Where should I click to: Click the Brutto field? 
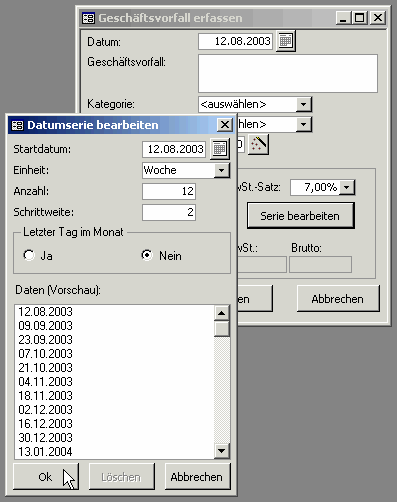coord(320,264)
